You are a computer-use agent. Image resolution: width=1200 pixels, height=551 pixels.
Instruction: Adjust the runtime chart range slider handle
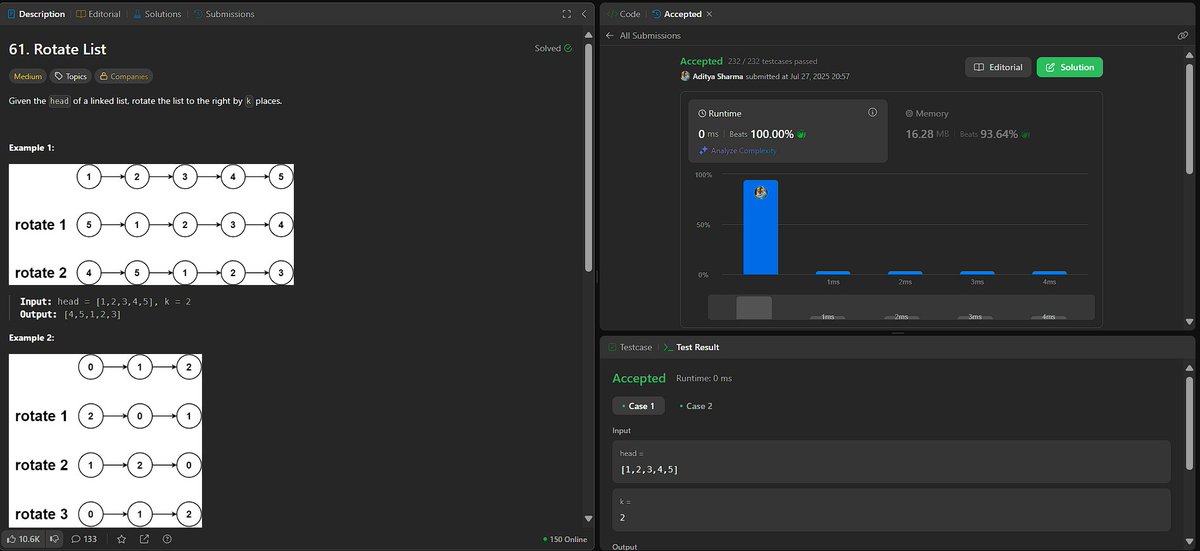point(754,308)
